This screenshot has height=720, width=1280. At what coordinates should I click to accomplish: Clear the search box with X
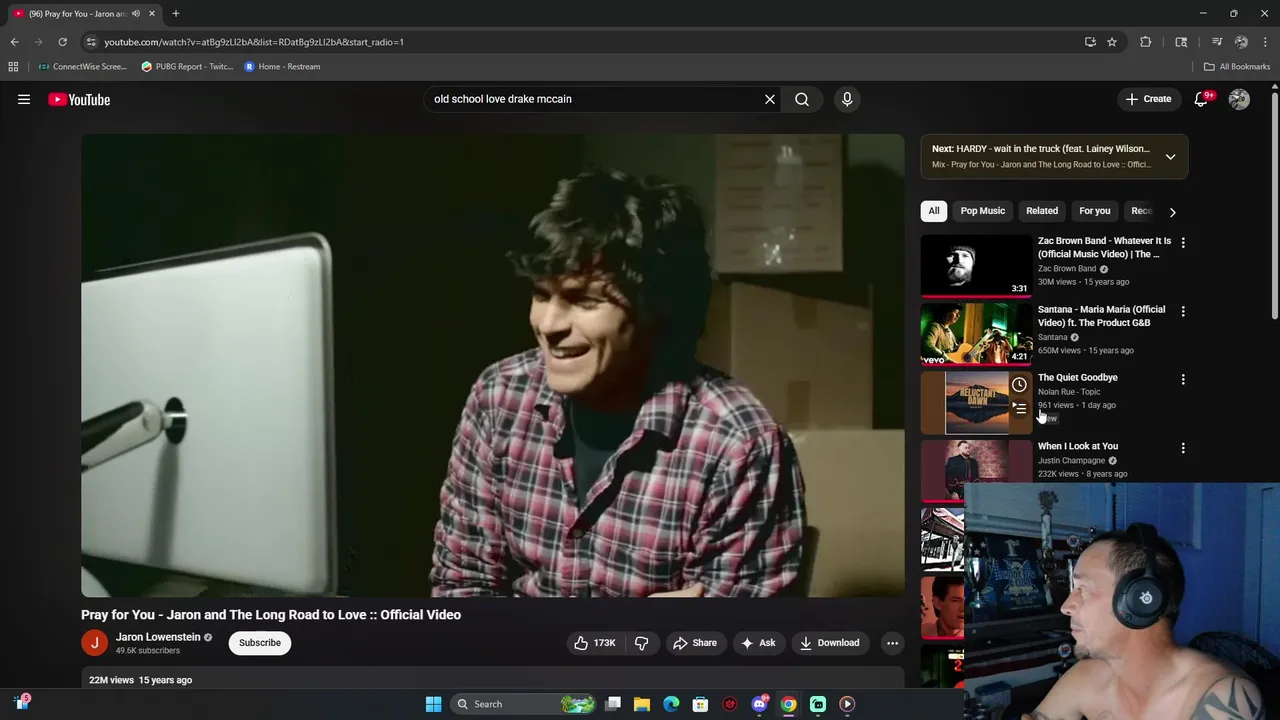[x=770, y=99]
